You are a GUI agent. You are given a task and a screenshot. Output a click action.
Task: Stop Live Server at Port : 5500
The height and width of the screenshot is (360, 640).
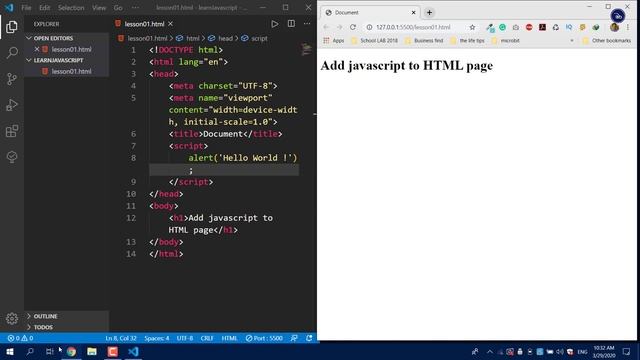coord(264,338)
